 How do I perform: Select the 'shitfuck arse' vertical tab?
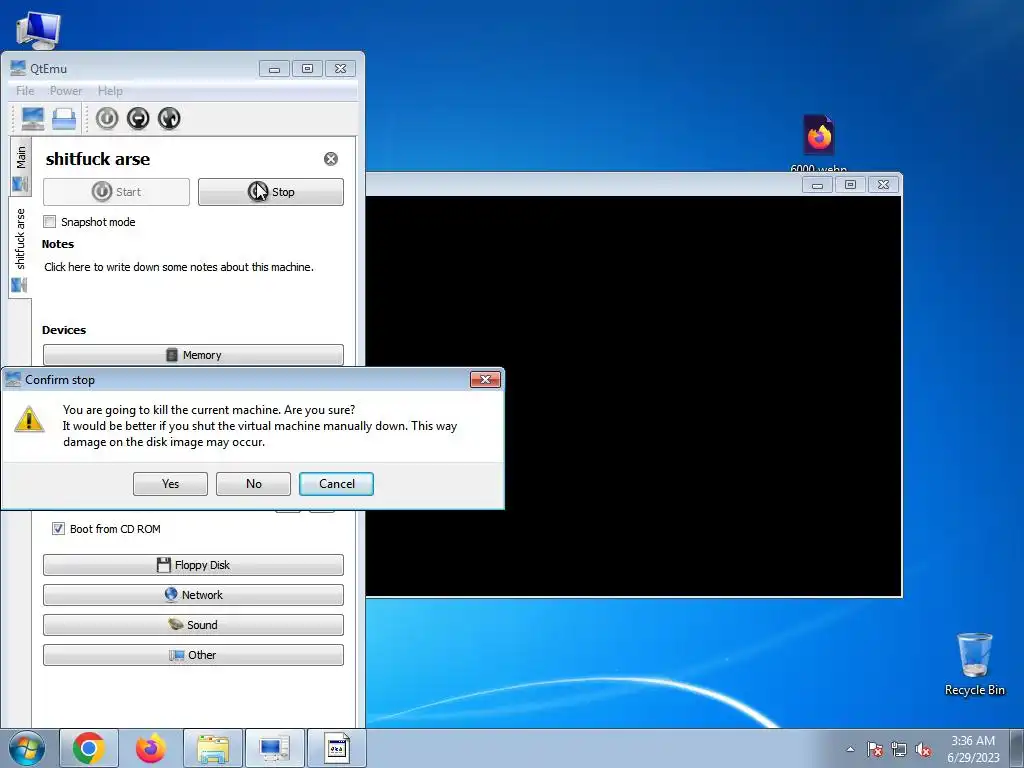(20, 248)
